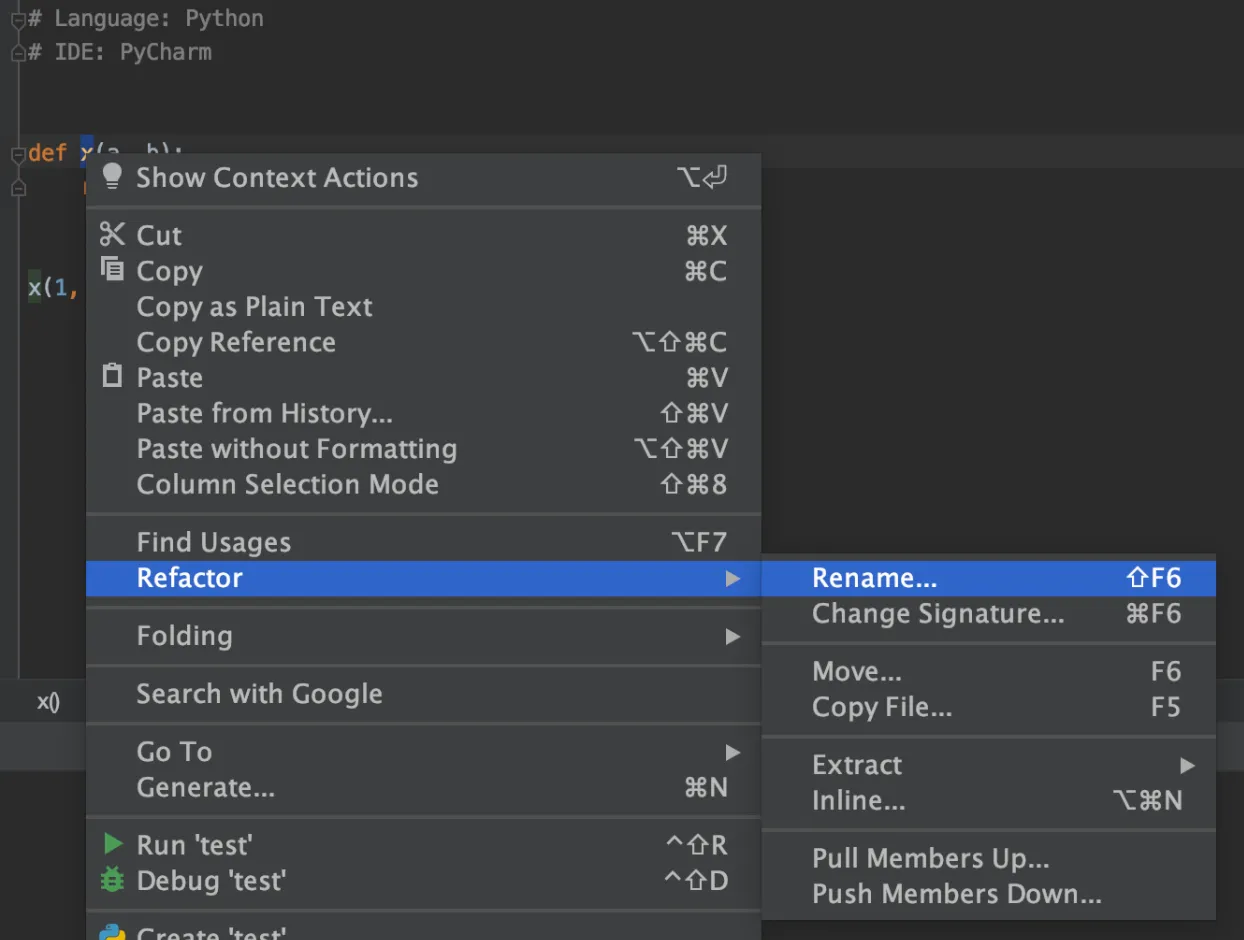Image resolution: width=1244 pixels, height=940 pixels.
Task: Choose Search with Google
Action: 424,694
